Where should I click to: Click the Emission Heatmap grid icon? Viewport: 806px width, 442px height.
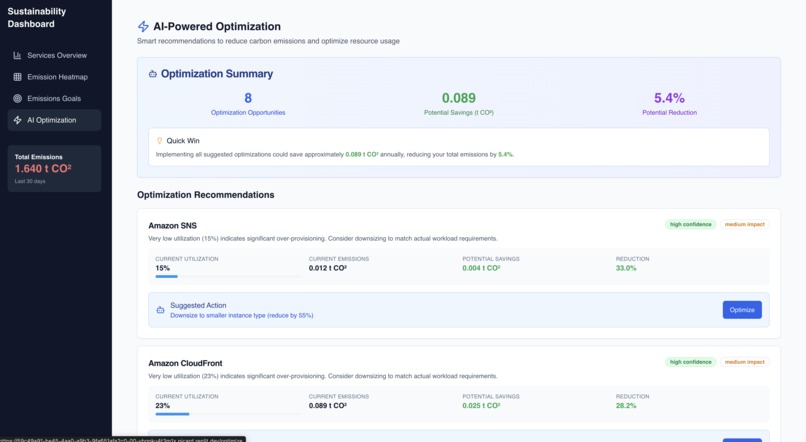tap(17, 77)
